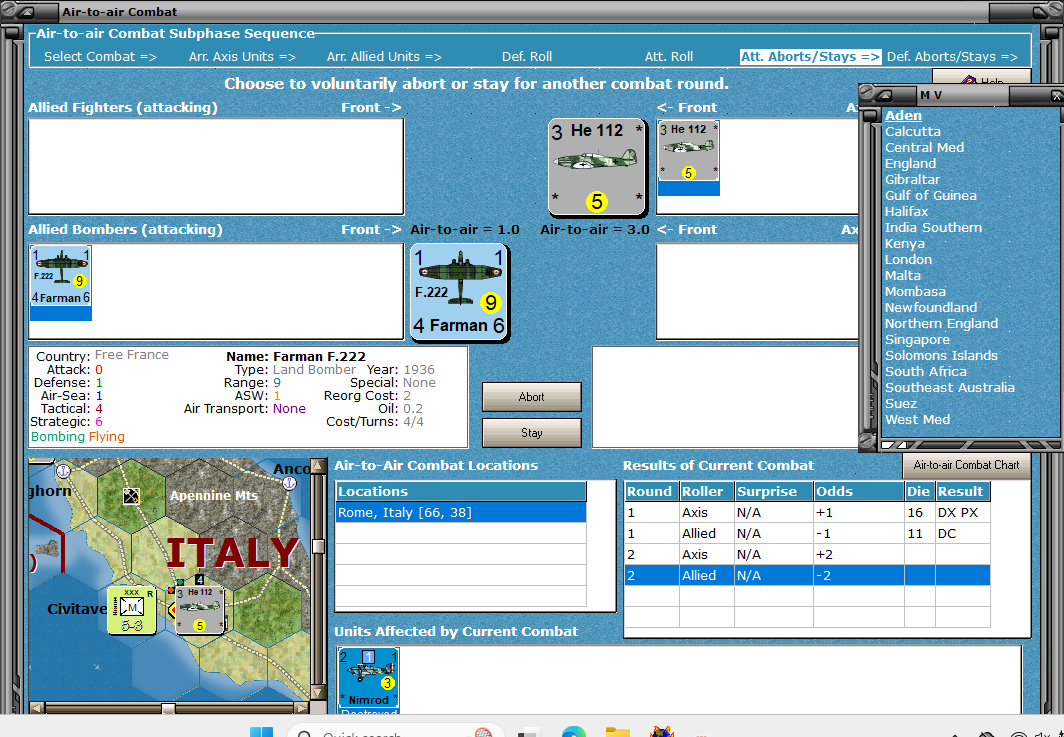
Task: Click the Locations list header
Action: coord(461,491)
